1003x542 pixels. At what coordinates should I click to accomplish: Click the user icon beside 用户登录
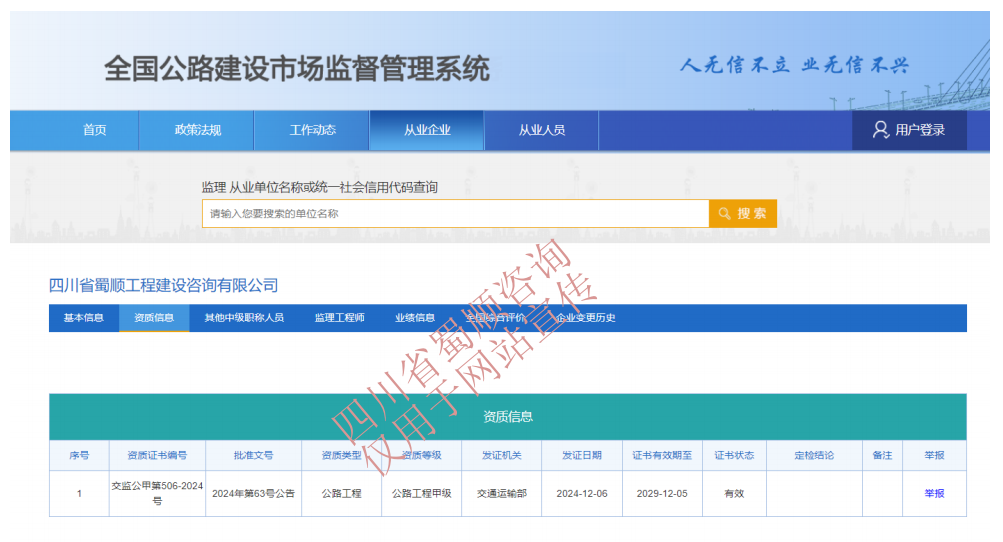click(881, 130)
